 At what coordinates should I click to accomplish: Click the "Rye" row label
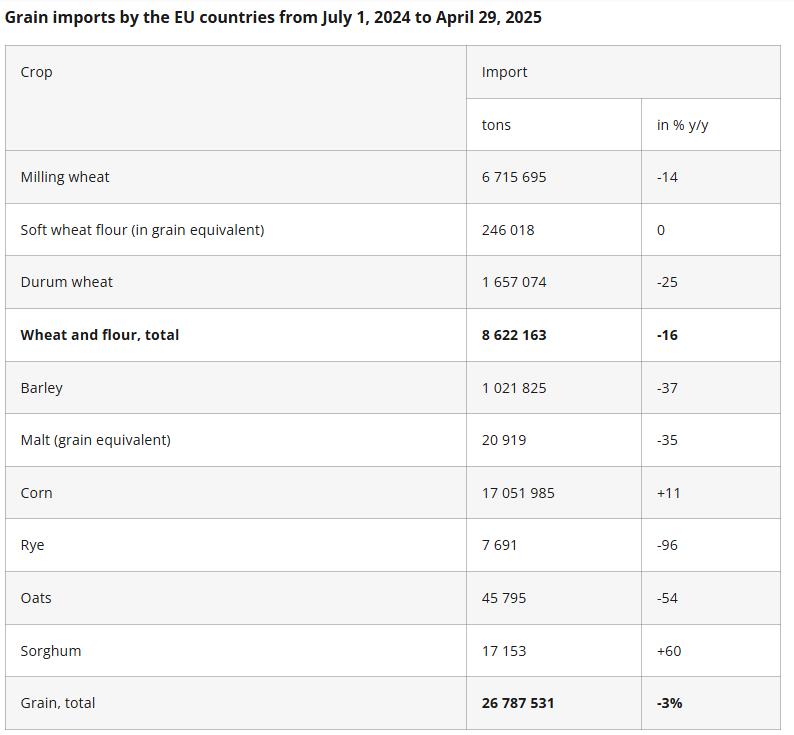point(32,545)
